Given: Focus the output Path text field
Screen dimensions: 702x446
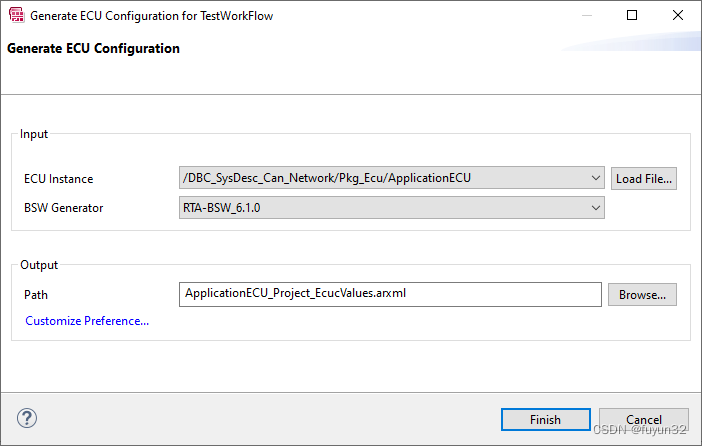Looking at the screenshot, I should (390, 294).
